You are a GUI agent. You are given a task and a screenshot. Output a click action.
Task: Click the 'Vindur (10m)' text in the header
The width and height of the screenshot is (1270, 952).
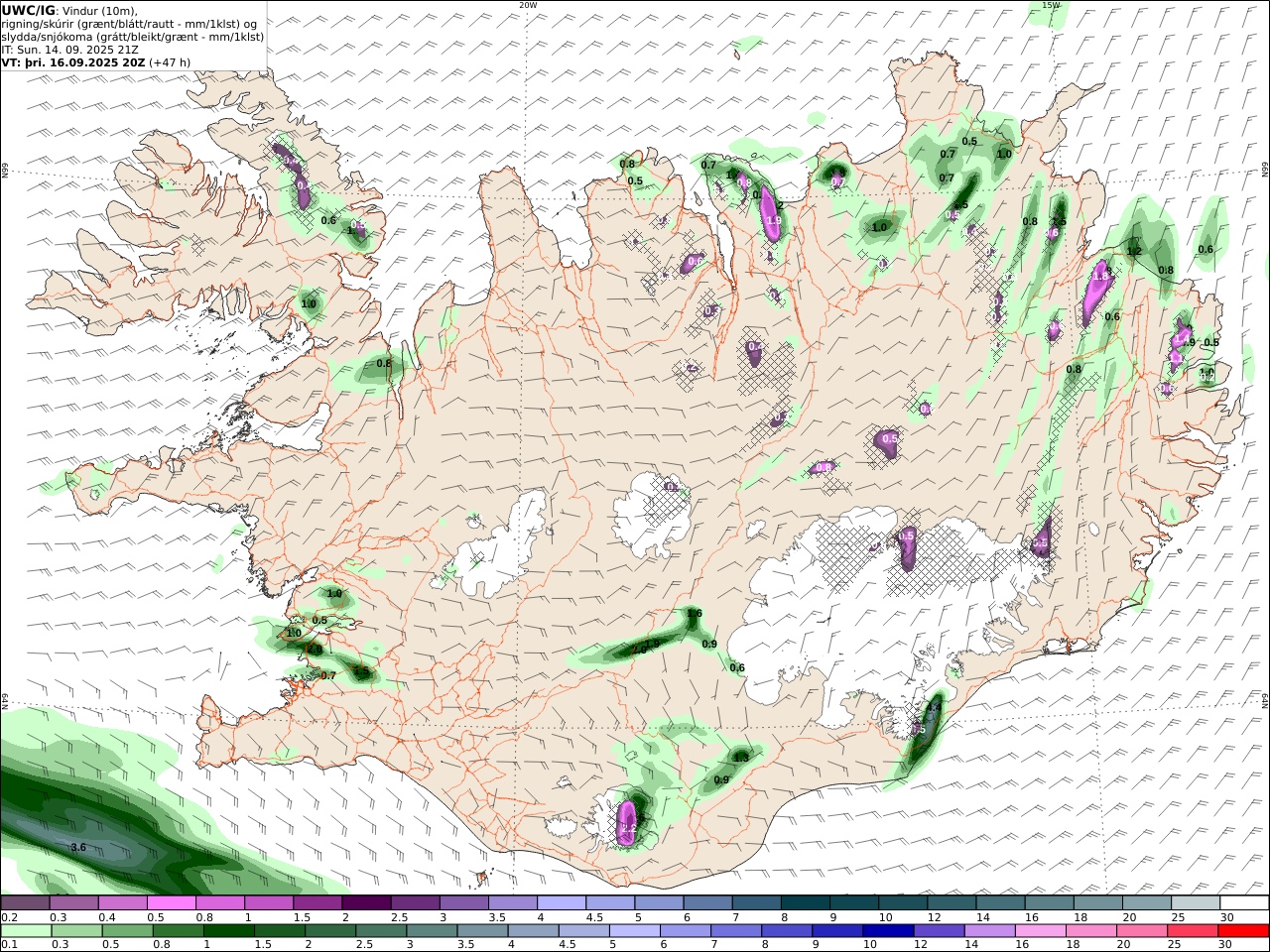coord(100,11)
